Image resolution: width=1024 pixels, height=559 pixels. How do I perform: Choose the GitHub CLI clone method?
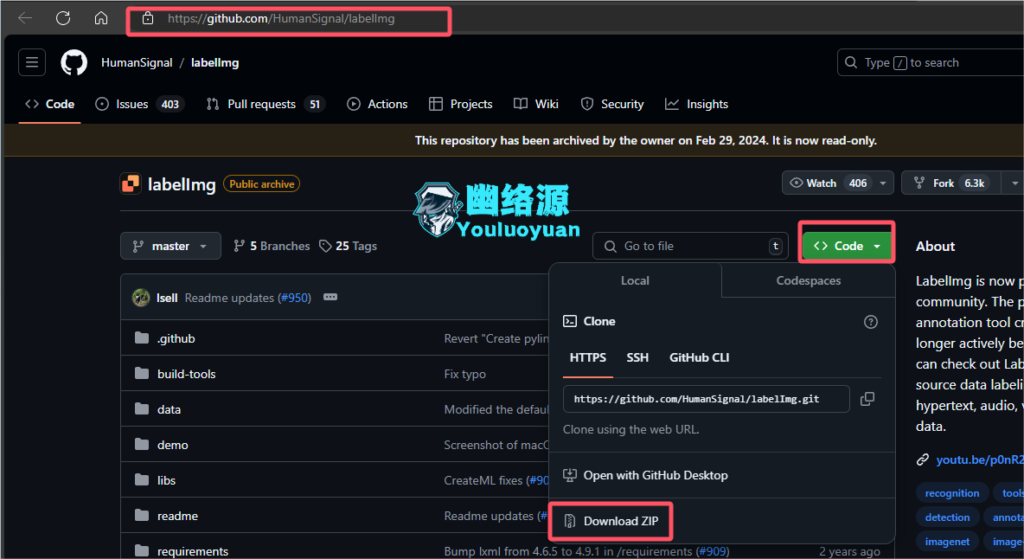point(699,358)
